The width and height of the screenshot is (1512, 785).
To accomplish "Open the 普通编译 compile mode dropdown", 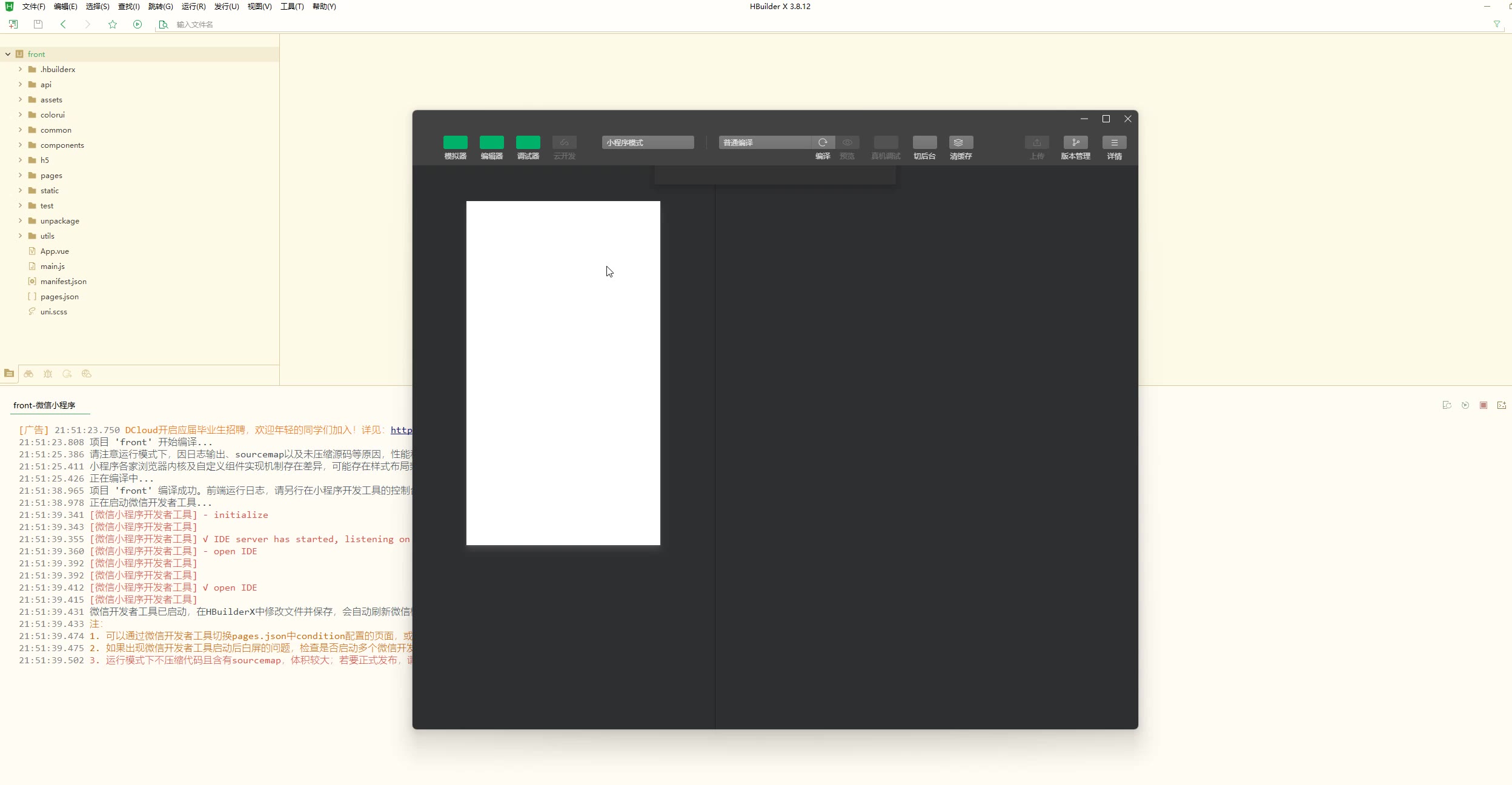I will 765,142.
